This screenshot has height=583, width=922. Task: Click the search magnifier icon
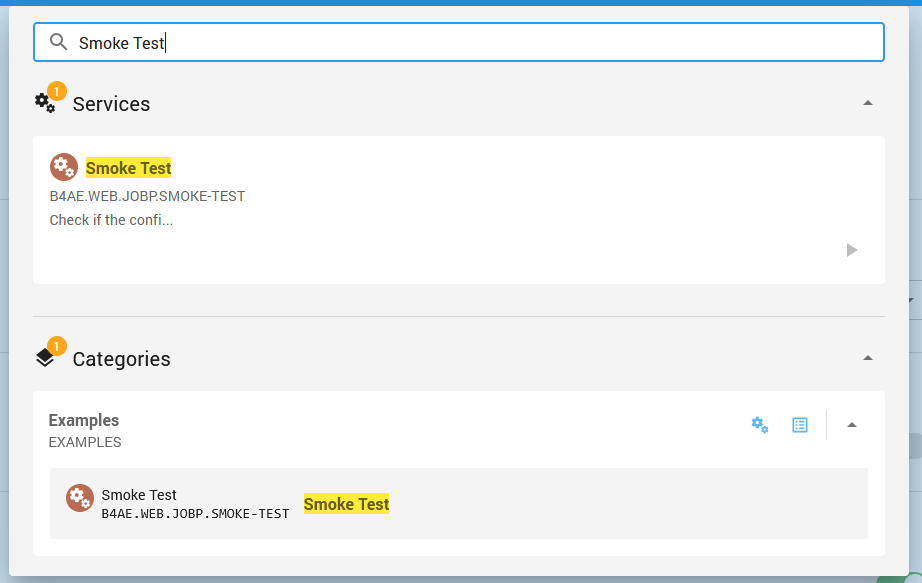pos(58,42)
